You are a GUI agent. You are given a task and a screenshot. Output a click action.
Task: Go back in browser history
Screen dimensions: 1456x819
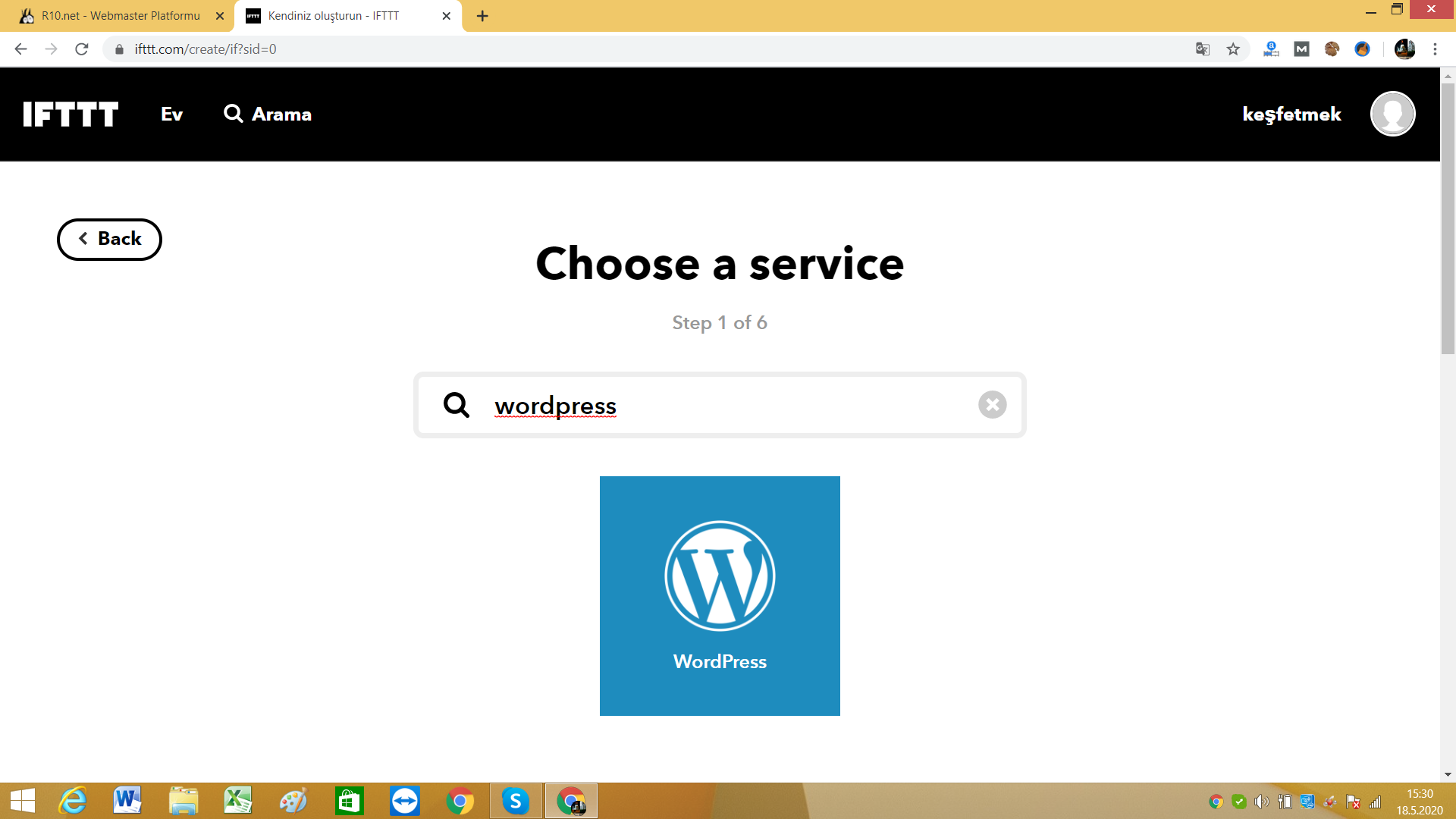[x=20, y=49]
